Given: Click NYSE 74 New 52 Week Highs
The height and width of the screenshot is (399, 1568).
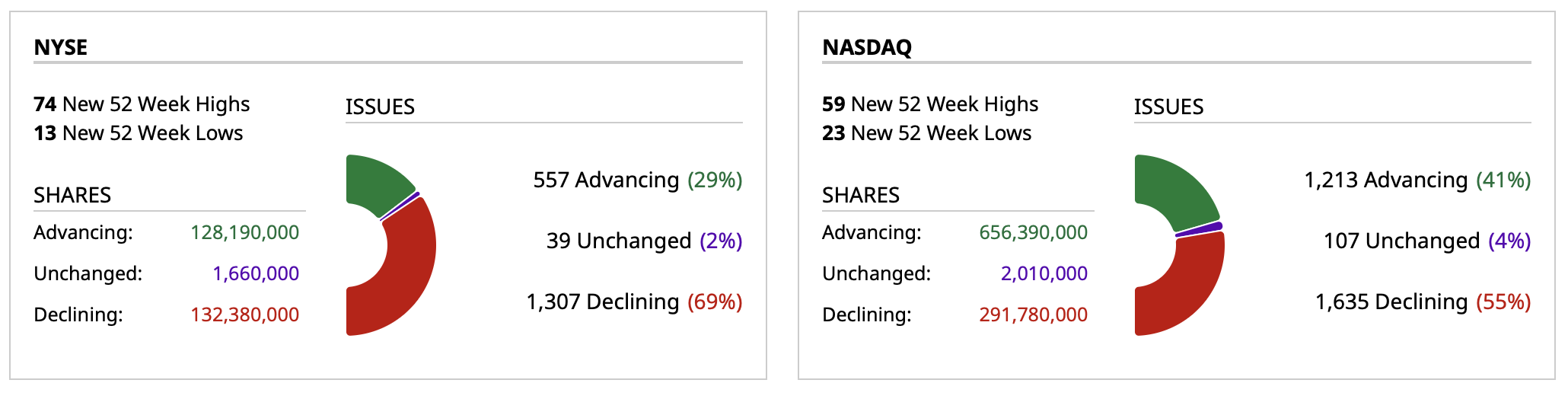Looking at the screenshot, I should pos(142,104).
